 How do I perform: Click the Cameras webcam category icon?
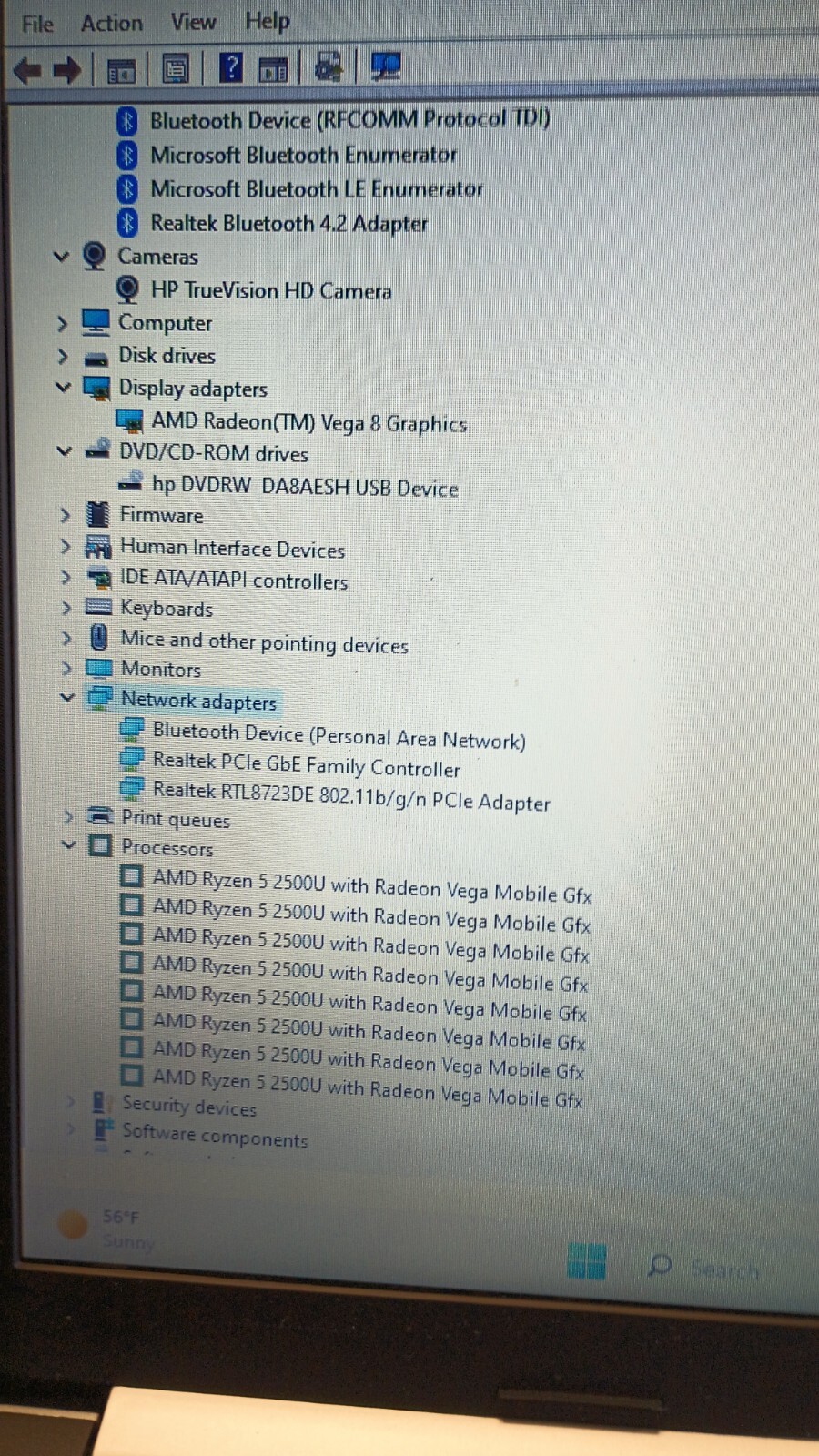(x=94, y=257)
